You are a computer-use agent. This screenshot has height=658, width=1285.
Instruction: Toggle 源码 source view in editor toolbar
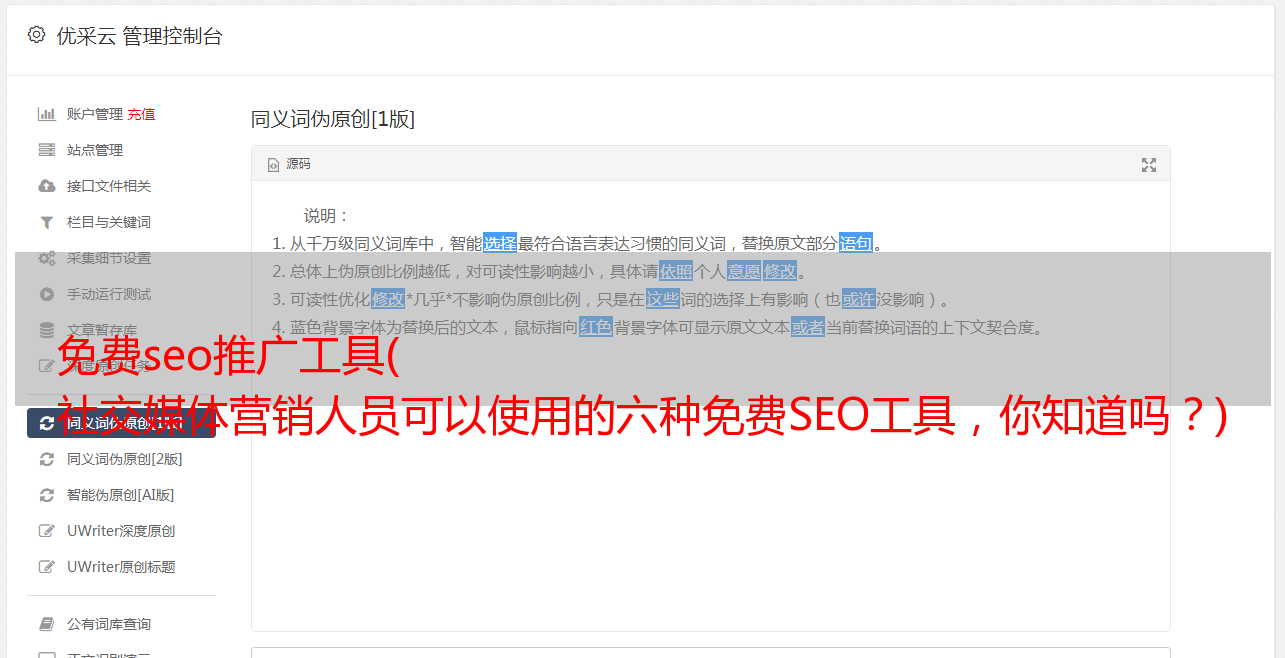289,164
